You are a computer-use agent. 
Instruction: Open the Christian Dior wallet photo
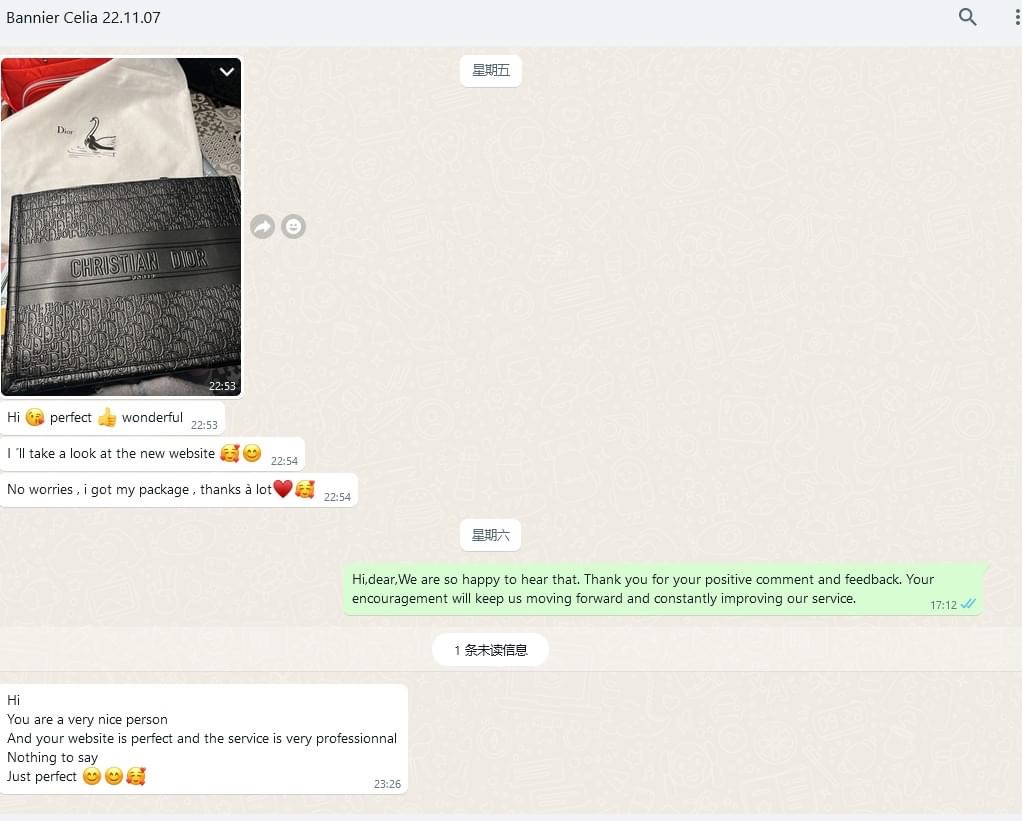pos(121,227)
